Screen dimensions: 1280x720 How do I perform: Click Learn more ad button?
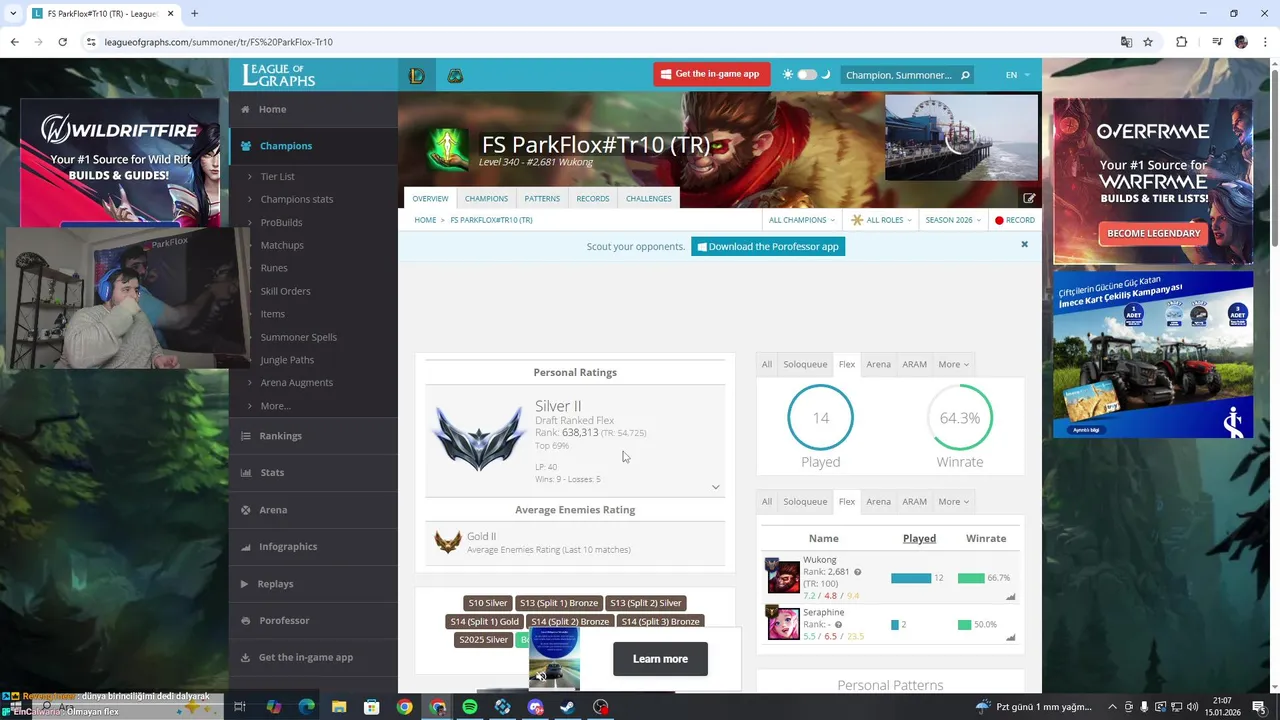pyautogui.click(x=660, y=659)
